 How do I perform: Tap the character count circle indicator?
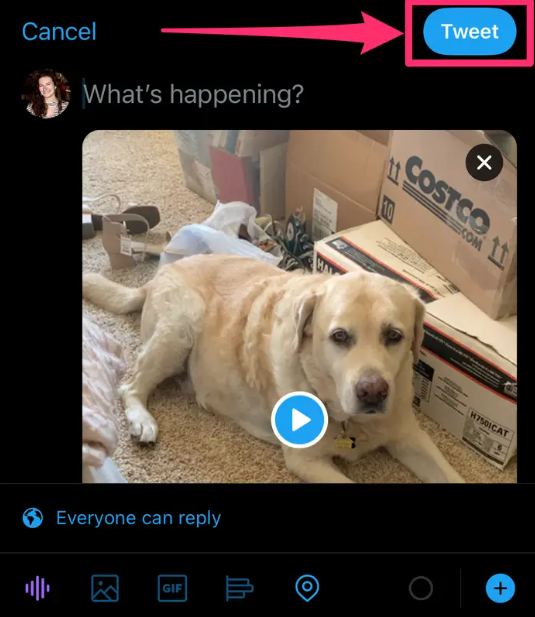(x=421, y=589)
